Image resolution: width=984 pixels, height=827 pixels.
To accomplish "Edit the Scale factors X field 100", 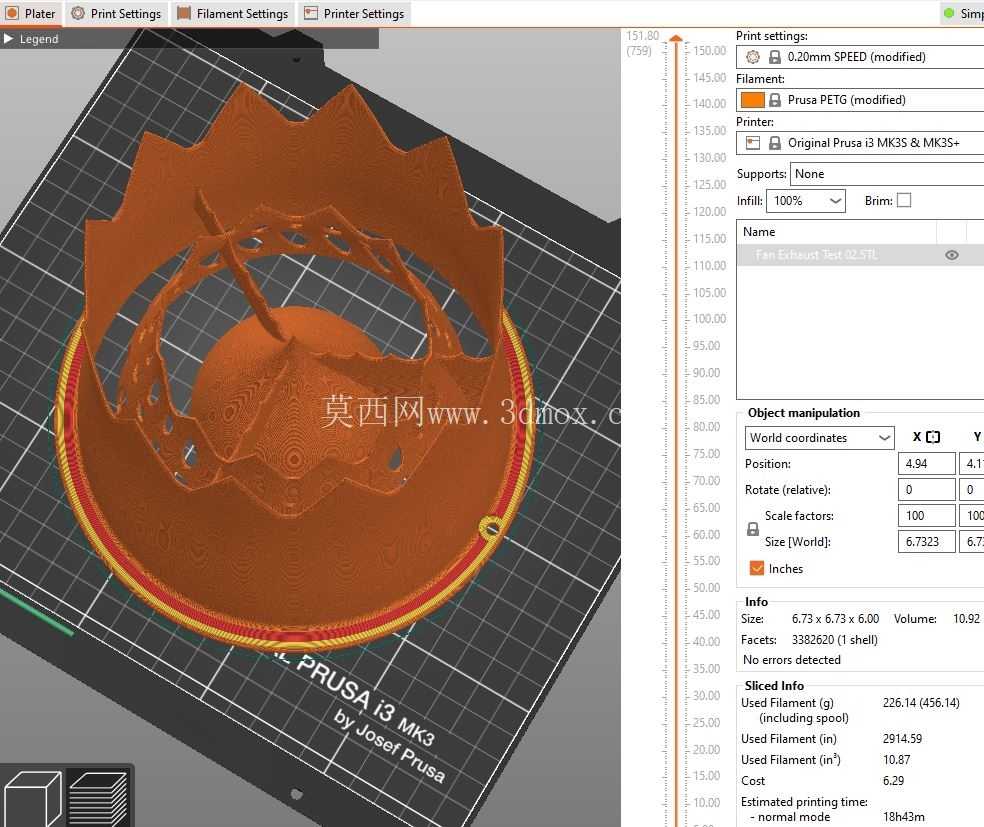I will point(926,516).
